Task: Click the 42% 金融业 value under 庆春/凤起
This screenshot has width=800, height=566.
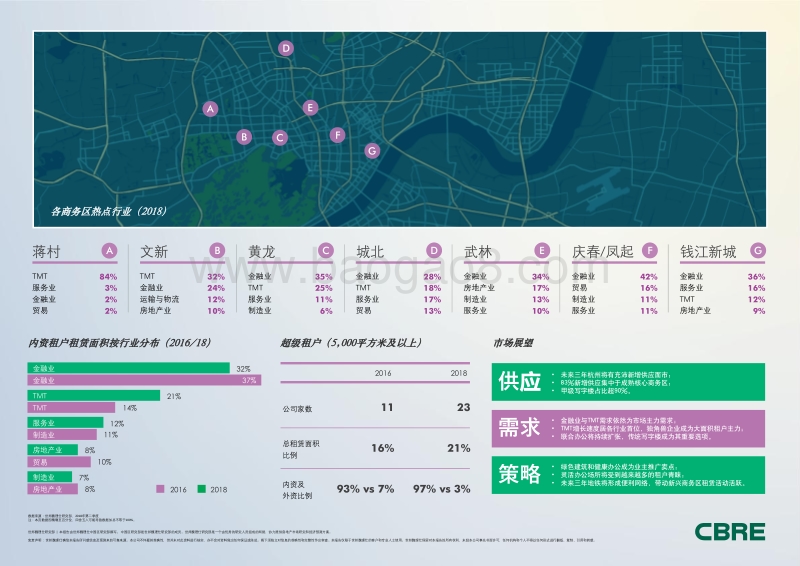Action: [x=648, y=277]
